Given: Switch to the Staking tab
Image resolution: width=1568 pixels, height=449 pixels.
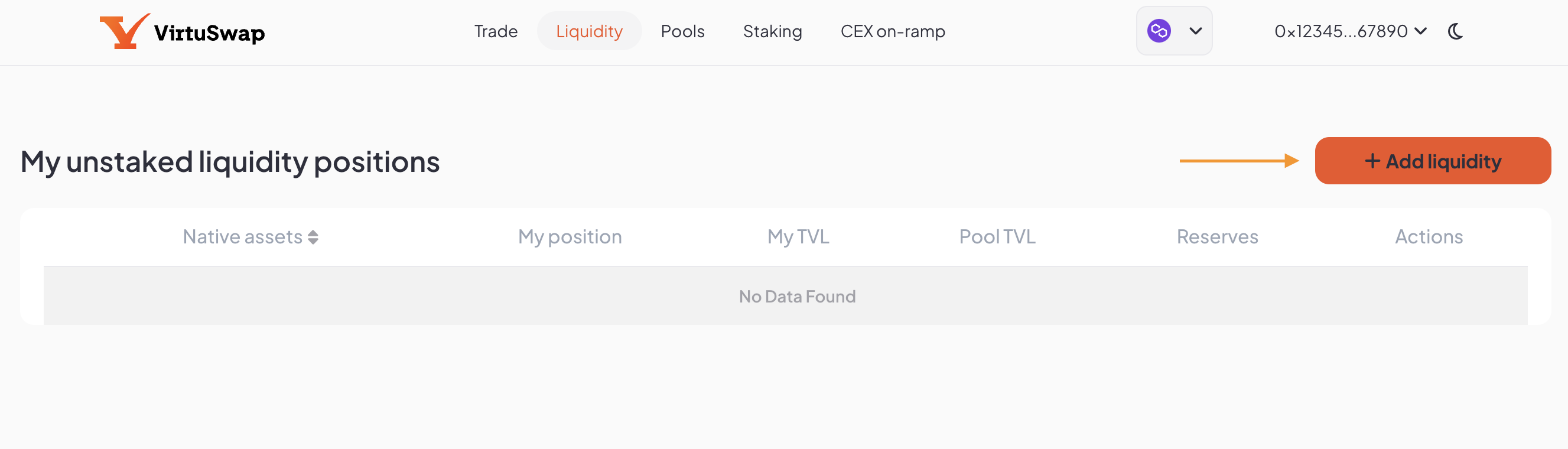Looking at the screenshot, I should click(x=772, y=32).
